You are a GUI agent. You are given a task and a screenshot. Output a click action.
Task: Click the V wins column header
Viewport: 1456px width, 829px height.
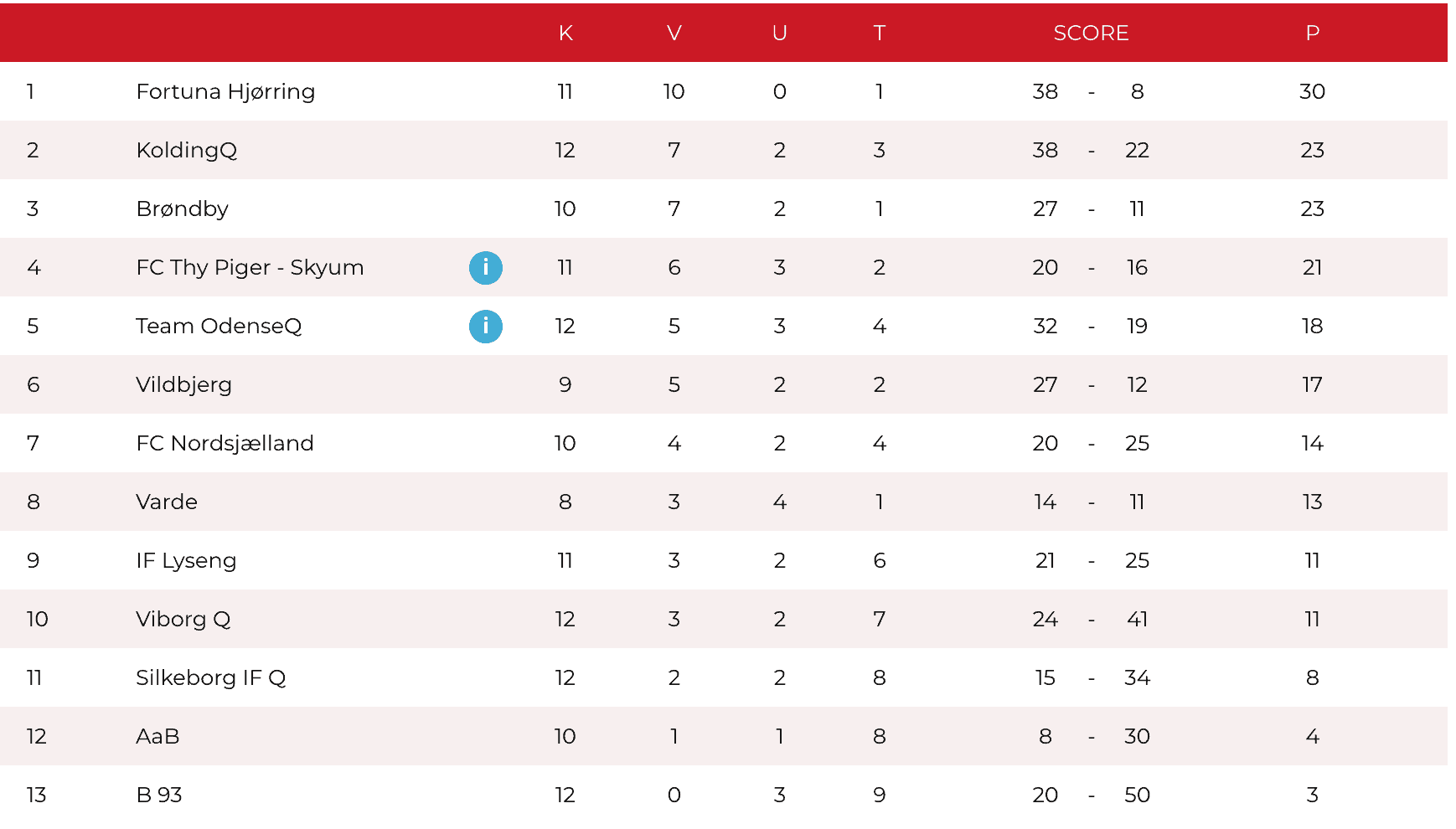pyautogui.click(x=674, y=33)
